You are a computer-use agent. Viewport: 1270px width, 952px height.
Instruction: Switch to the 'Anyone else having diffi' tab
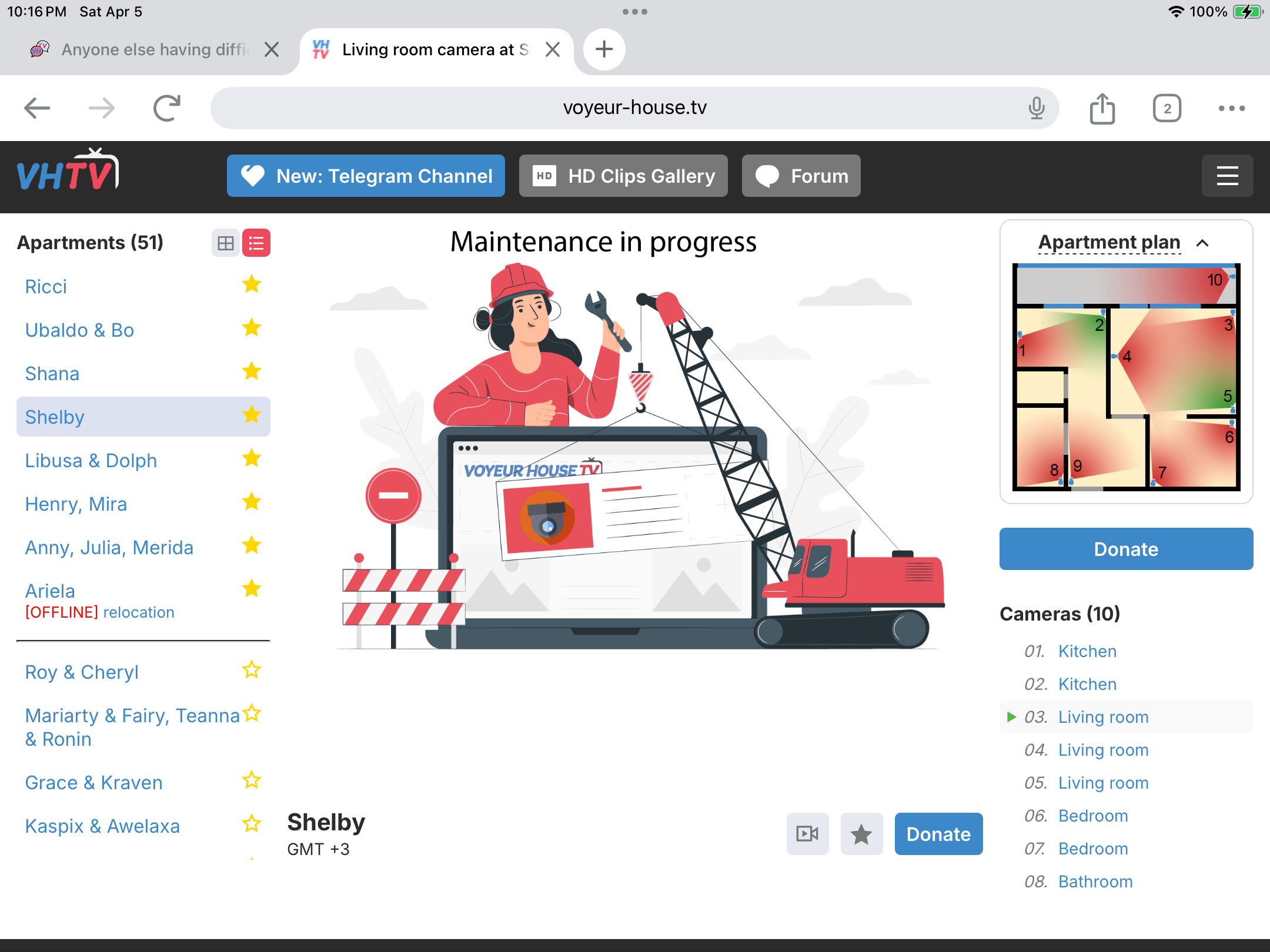[x=141, y=49]
